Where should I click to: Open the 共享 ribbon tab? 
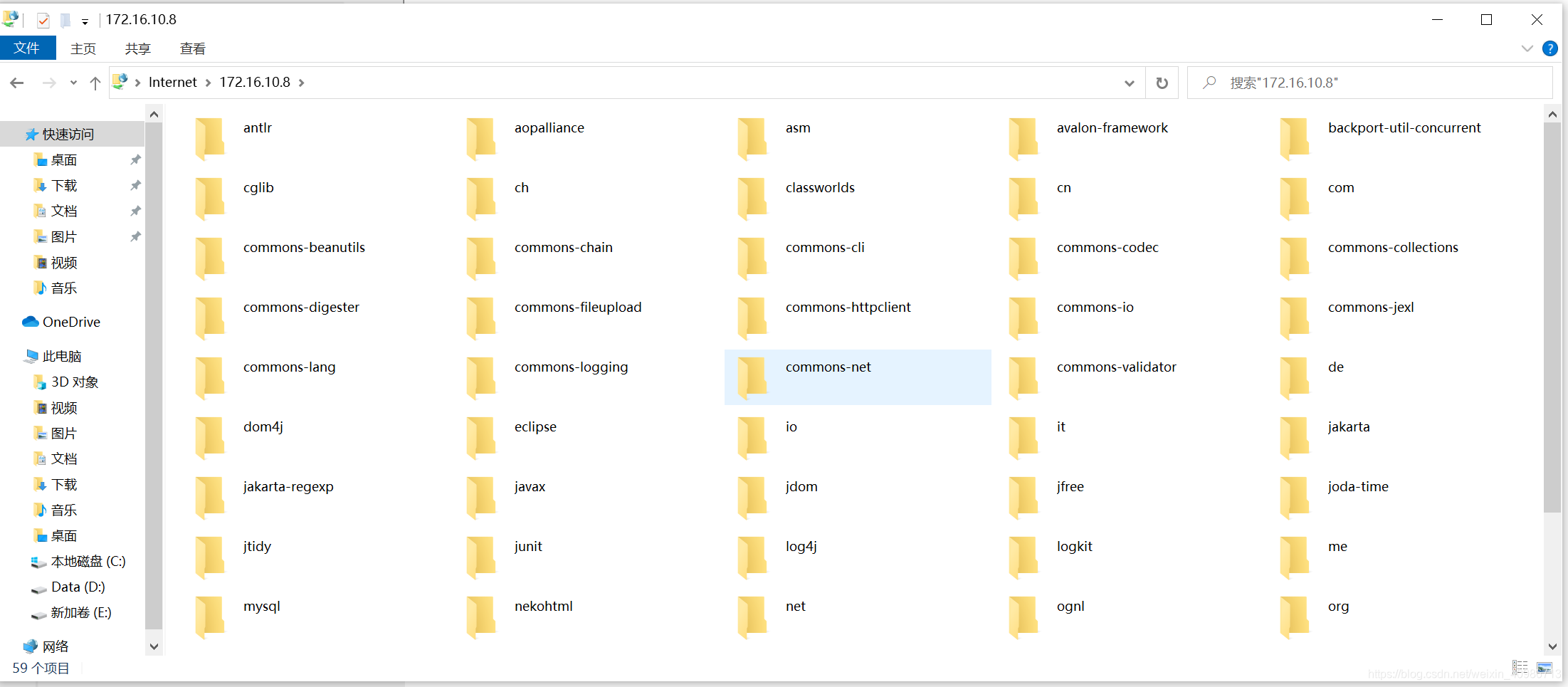coord(138,48)
